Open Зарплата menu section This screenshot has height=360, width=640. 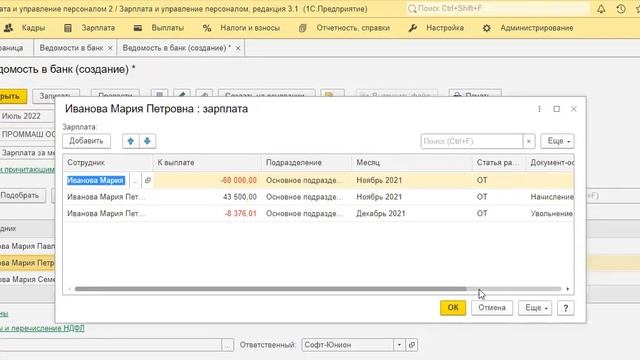point(90,28)
